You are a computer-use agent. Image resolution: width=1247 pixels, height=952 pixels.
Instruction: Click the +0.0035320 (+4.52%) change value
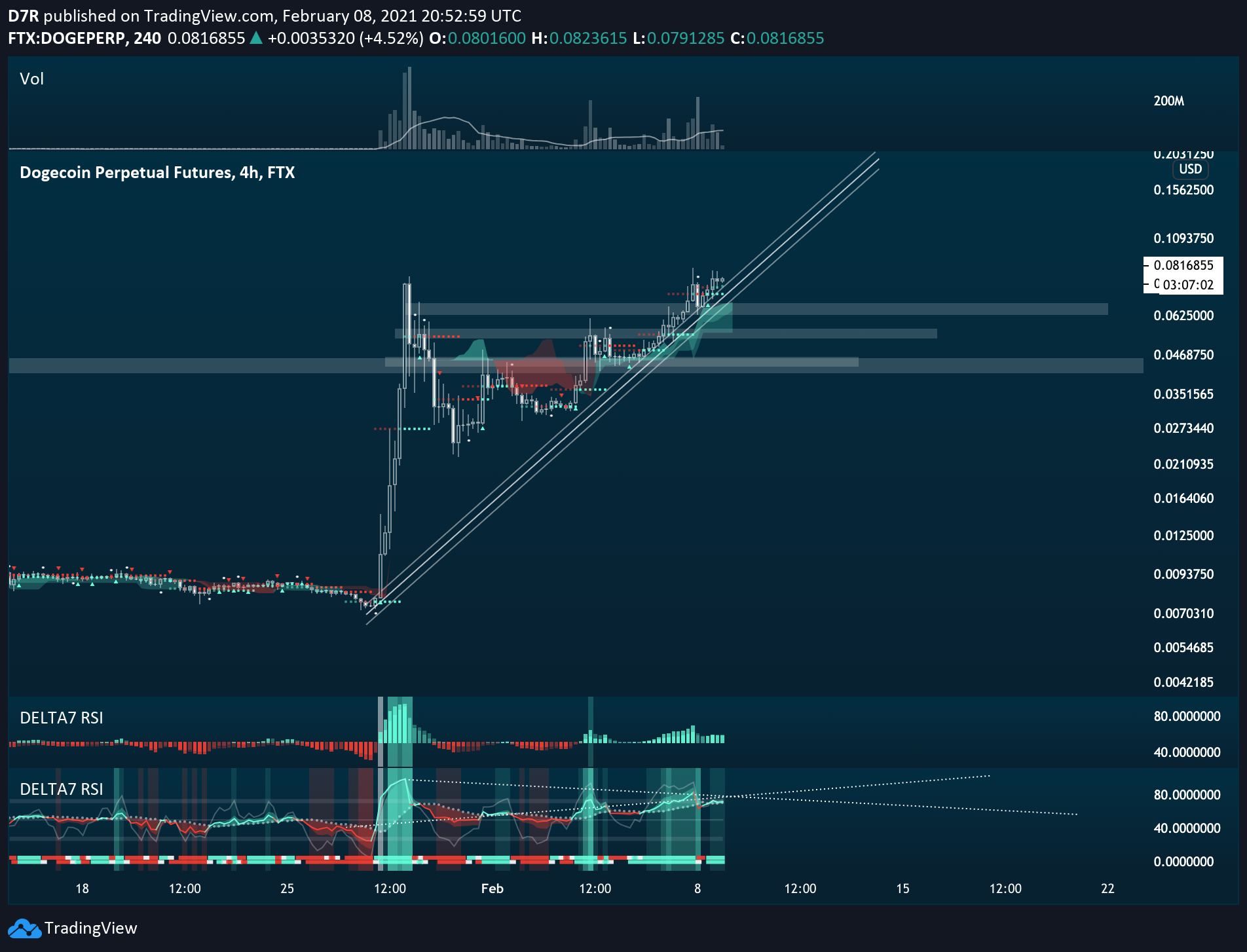[x=346, y=39]
